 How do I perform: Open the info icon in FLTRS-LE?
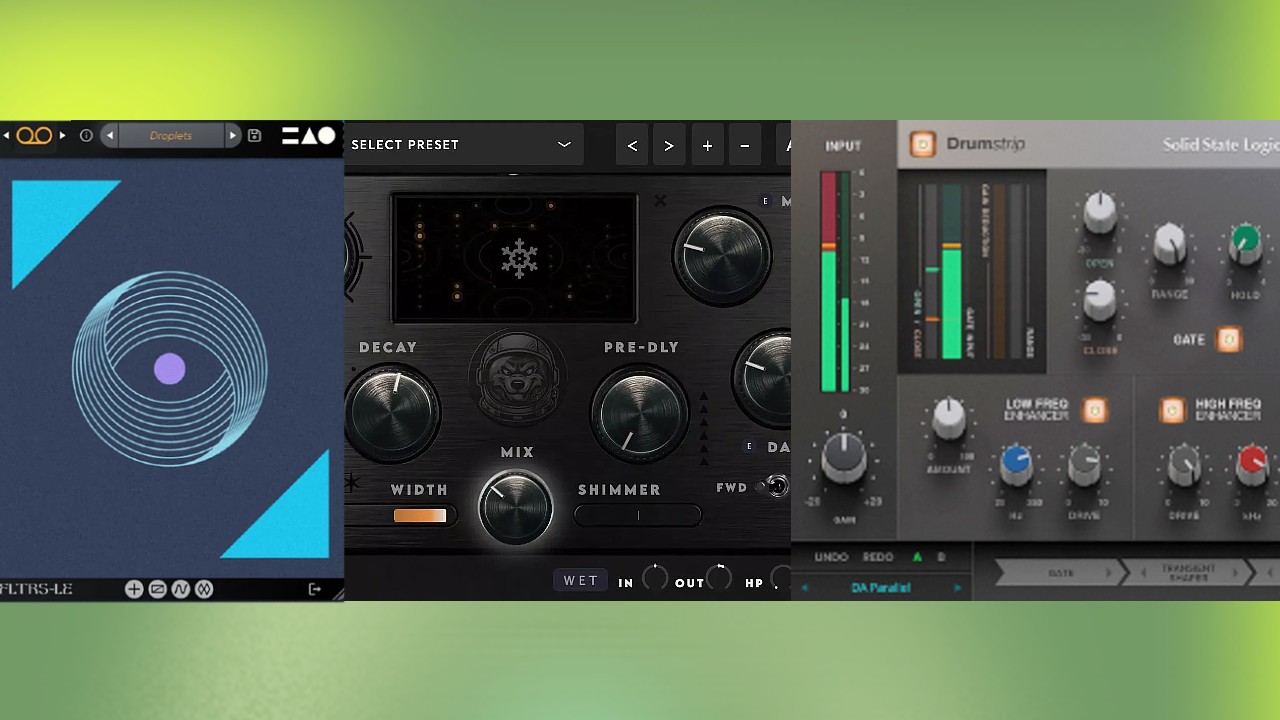click(x=86, y=135)
